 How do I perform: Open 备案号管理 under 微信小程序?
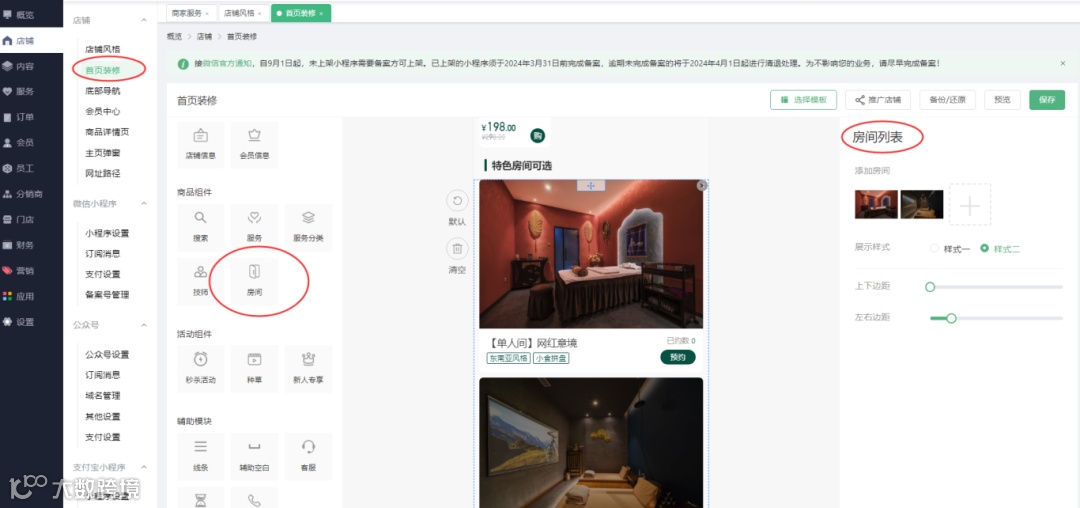tap(107, 295)
